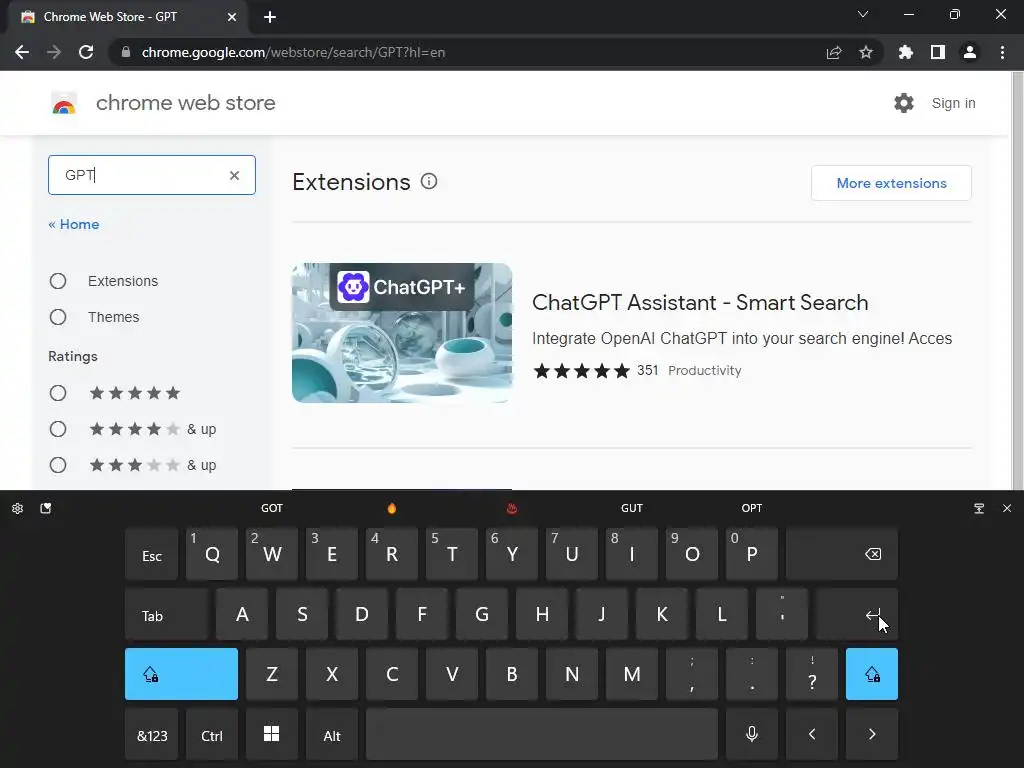Close the touch keyboard
This screenshot has width=1024, height=768.
tap(1007, 508)
